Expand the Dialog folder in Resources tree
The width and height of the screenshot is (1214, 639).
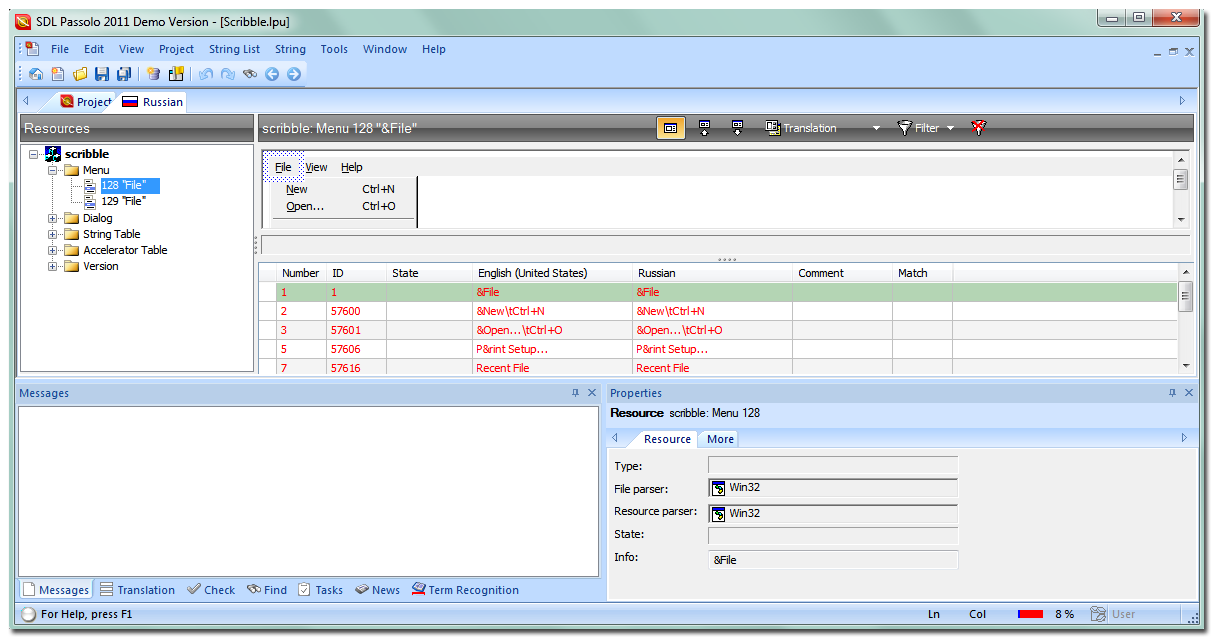(53, 218)
